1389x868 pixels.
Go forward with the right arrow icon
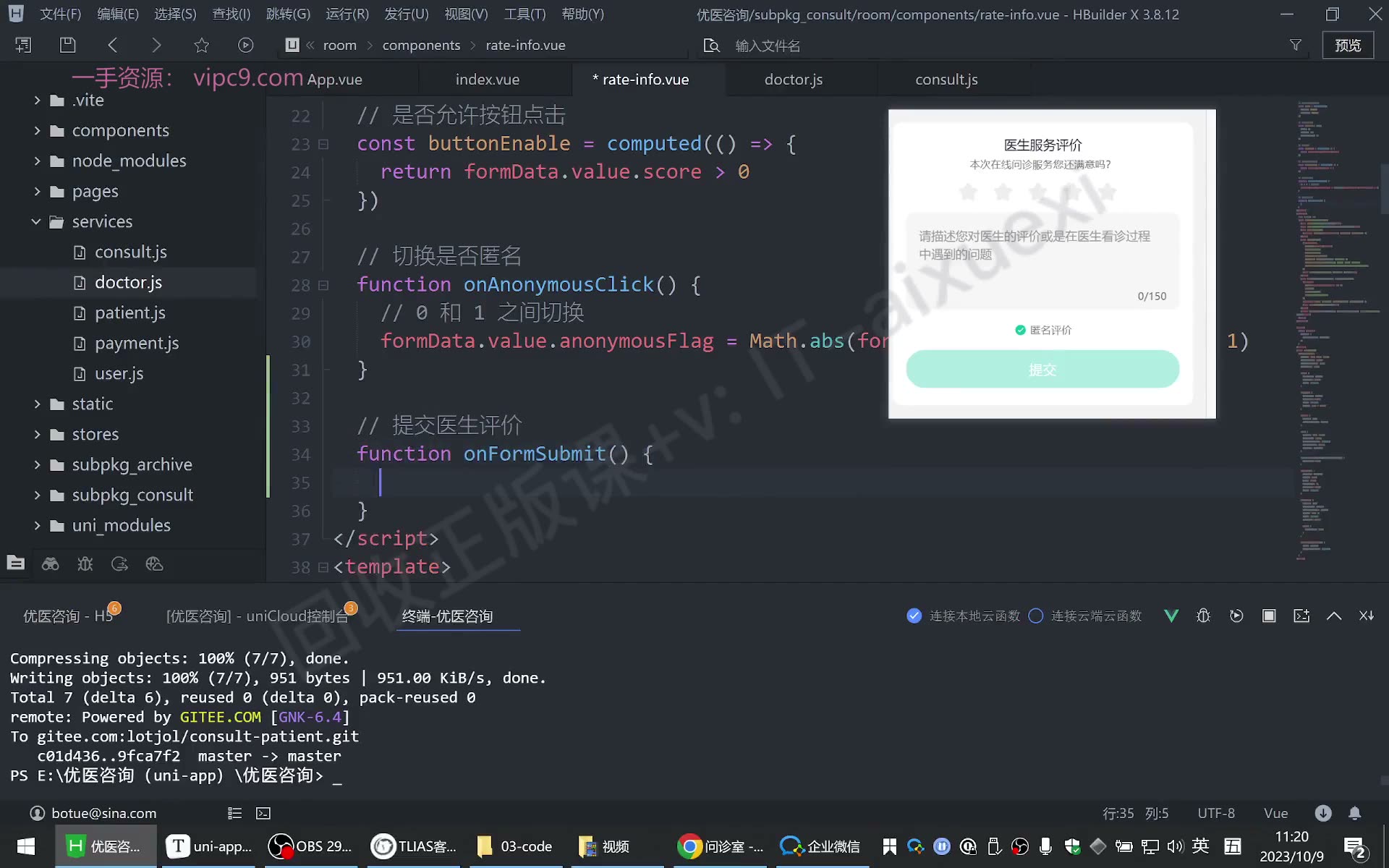tap(156, 45)
